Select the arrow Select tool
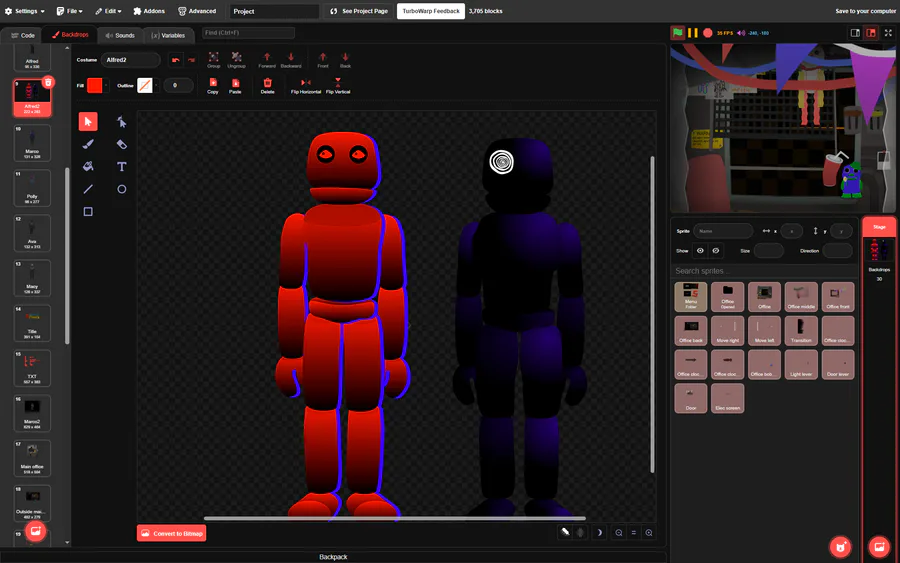Screen dimensions: 900x563 pyautogui.click(x=88, y=122)
